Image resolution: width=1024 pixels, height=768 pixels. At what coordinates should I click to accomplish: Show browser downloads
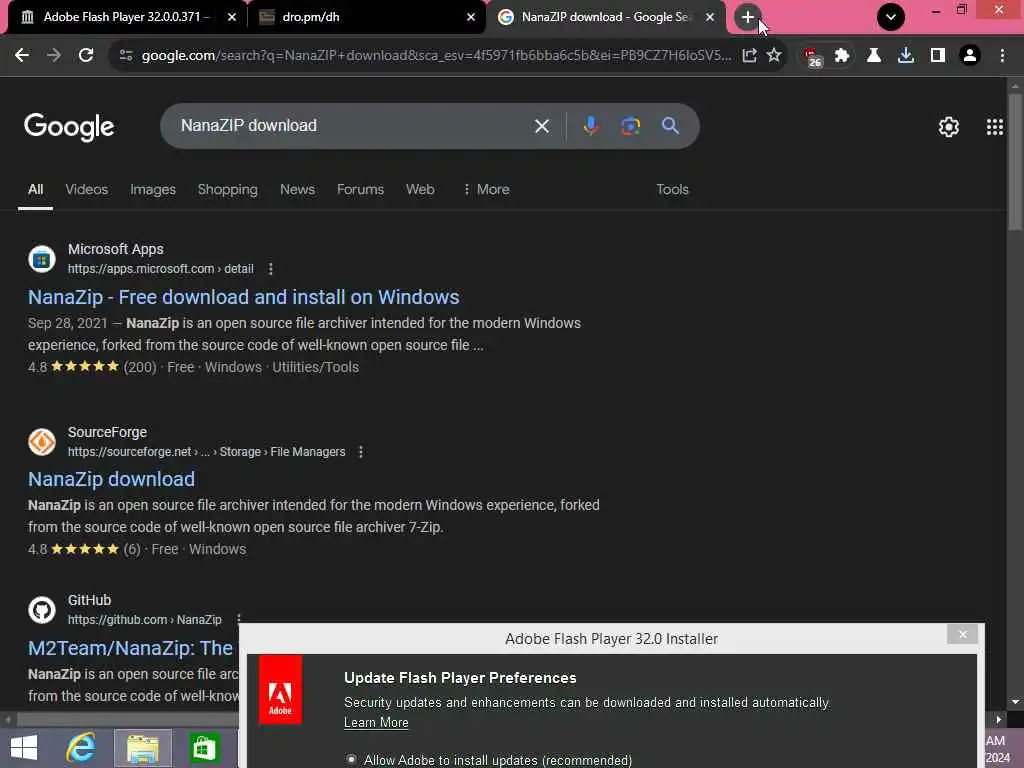click(x=906, y=56)
